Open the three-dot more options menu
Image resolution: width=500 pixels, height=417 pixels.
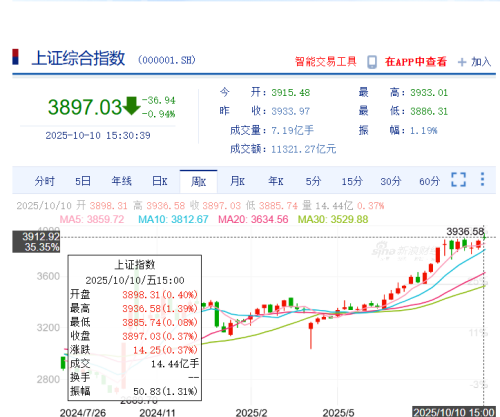(482, 179)
